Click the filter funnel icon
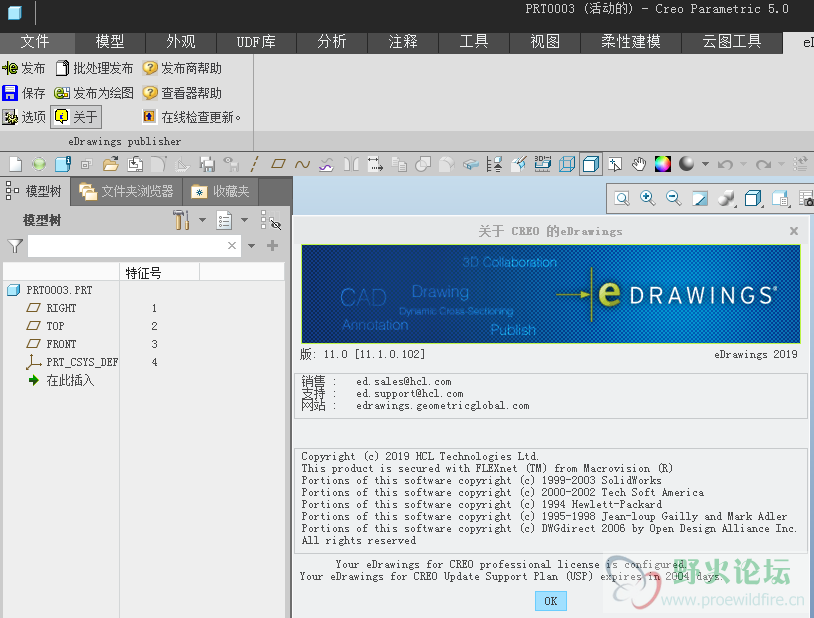The width and height of the screenshot is (814, 618). pos(15,246)
